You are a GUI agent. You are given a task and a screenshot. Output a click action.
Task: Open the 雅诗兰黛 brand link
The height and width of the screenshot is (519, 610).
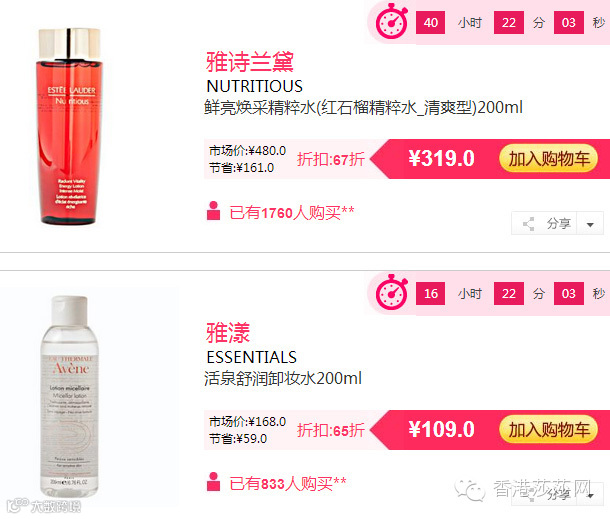tap(250, 62)
